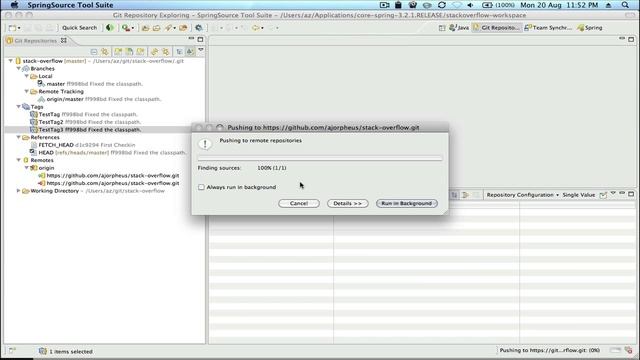Open the Properties view menu triangle
640x360 pixels.
pos(613,193)
